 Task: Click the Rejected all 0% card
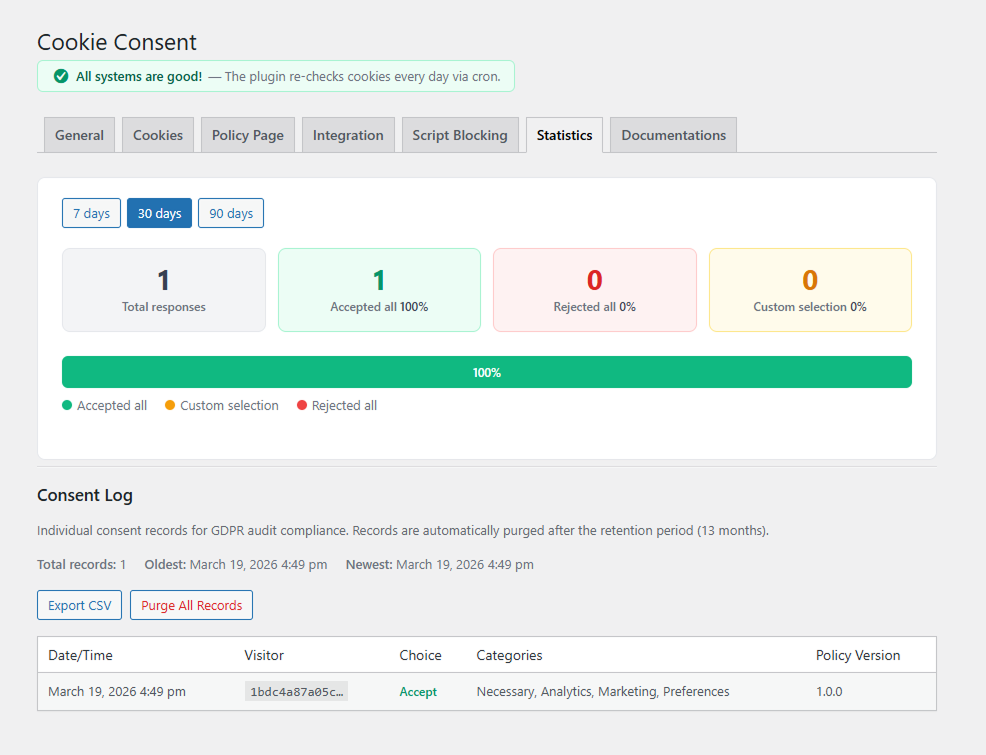594,290
